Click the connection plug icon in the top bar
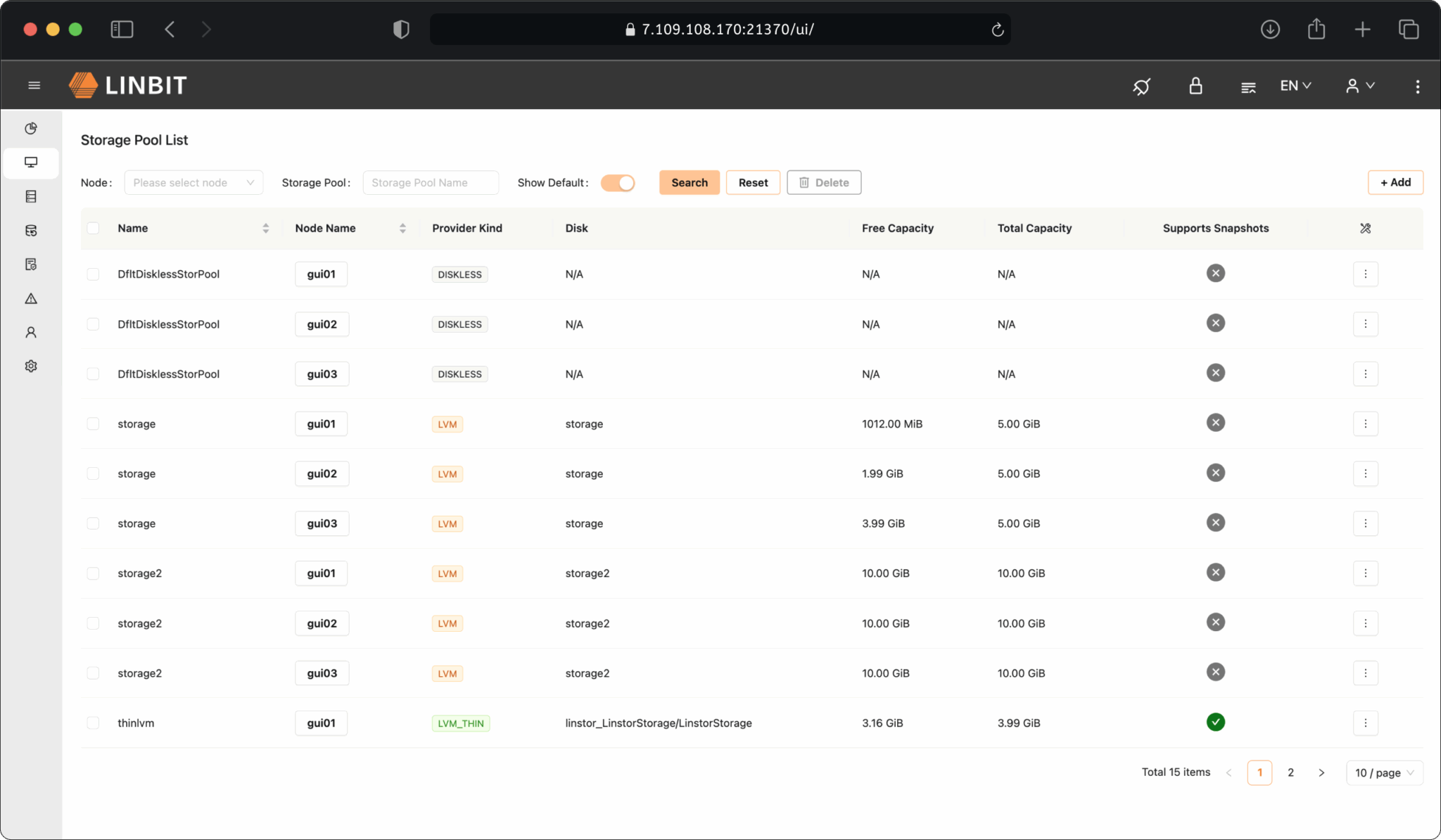This screenshot has height=840, width=1441. coord(1141,85)
